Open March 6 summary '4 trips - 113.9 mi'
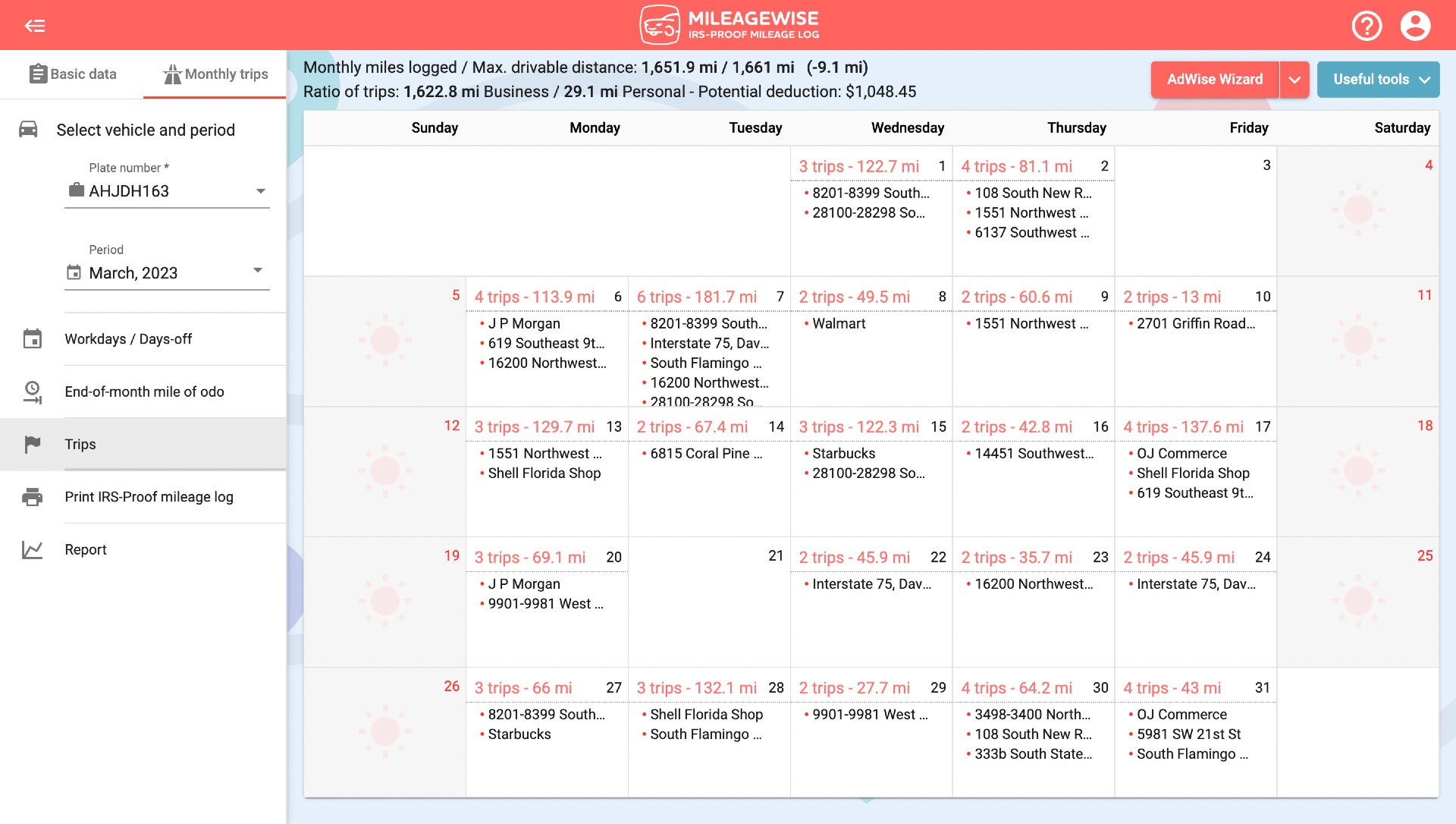The image size is (1456, 824). (535, 297)
